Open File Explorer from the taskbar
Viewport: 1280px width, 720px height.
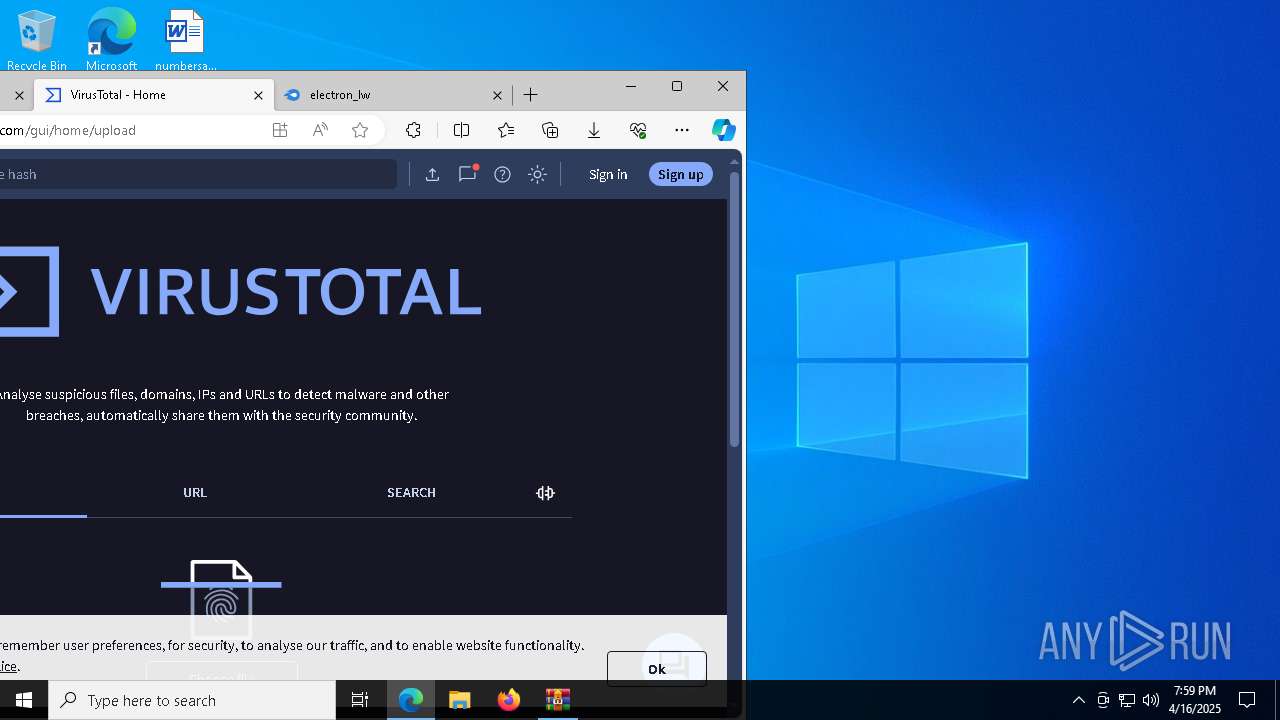(460, 700)
